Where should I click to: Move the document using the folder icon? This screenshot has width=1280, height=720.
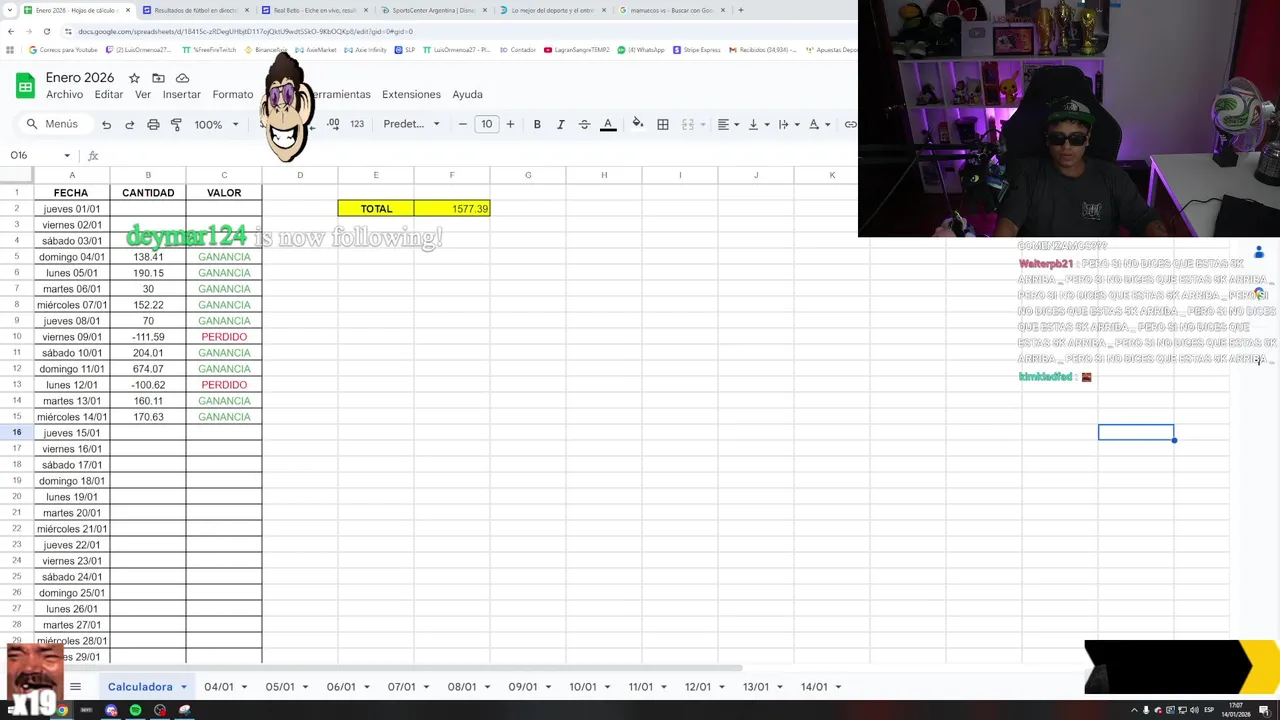point(158,78)
